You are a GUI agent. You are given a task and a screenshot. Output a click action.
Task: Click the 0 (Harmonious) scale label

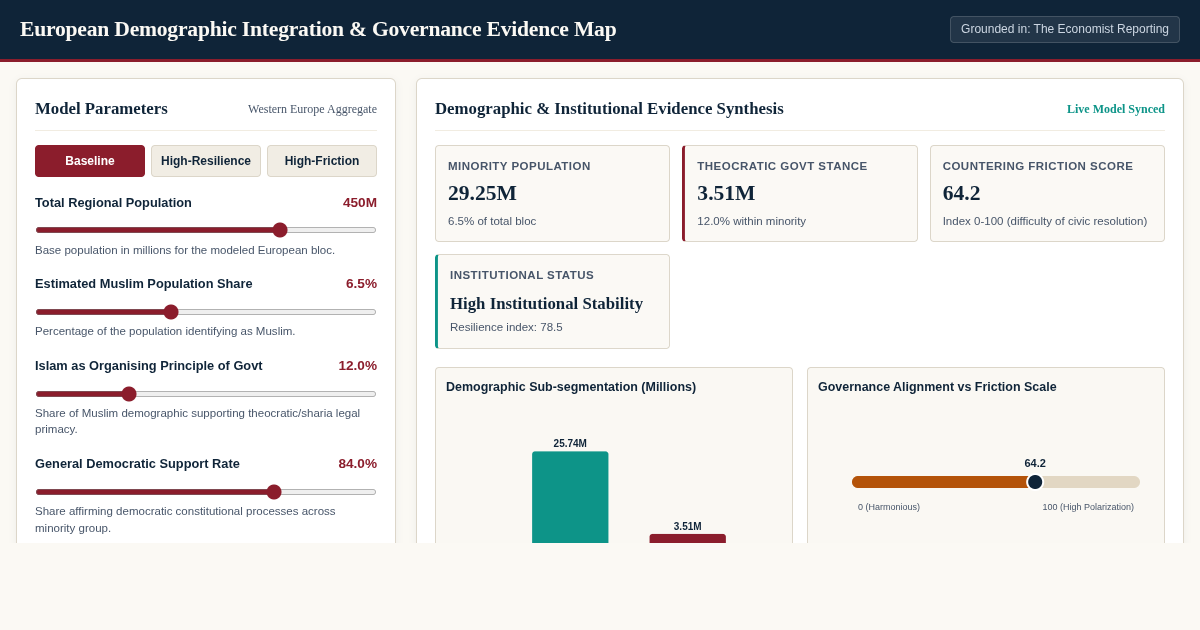tap(889, 507)
